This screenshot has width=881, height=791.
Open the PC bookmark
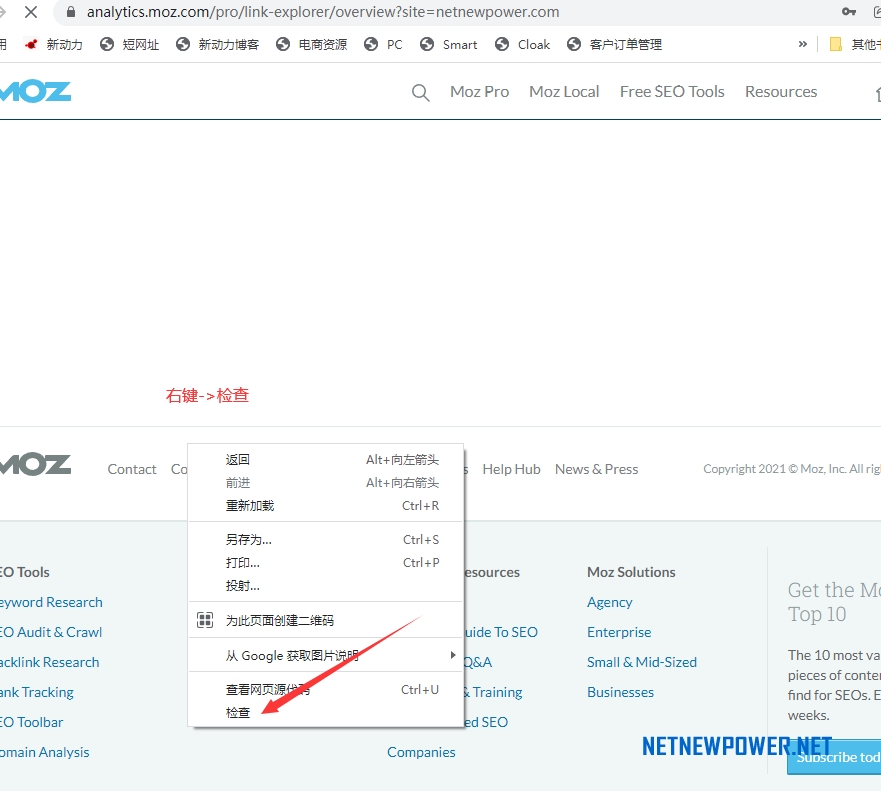[383, 44]
